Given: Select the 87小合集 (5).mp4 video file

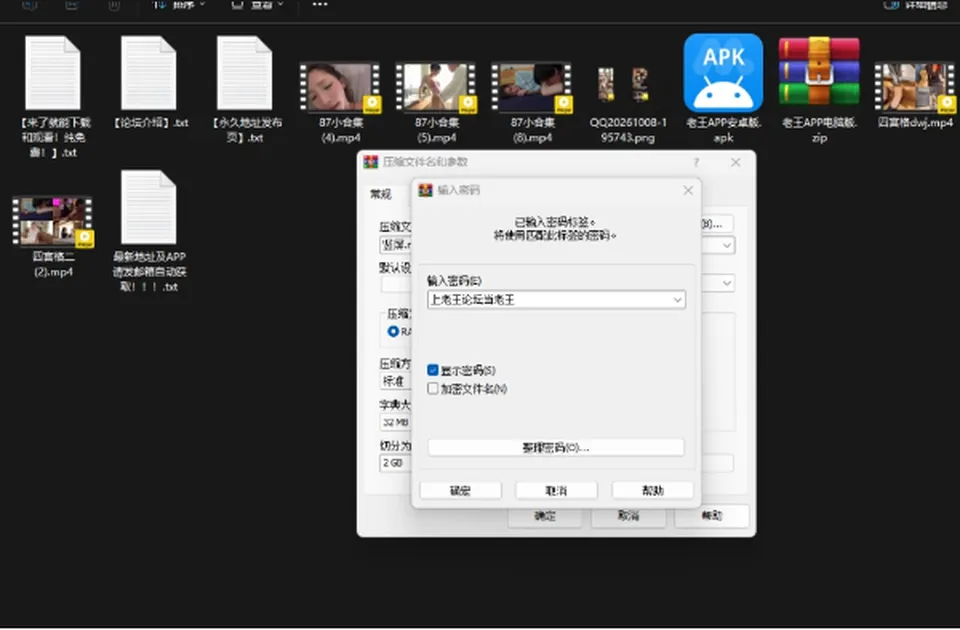Looking at the screenshot, I should [x=436, y=88].
